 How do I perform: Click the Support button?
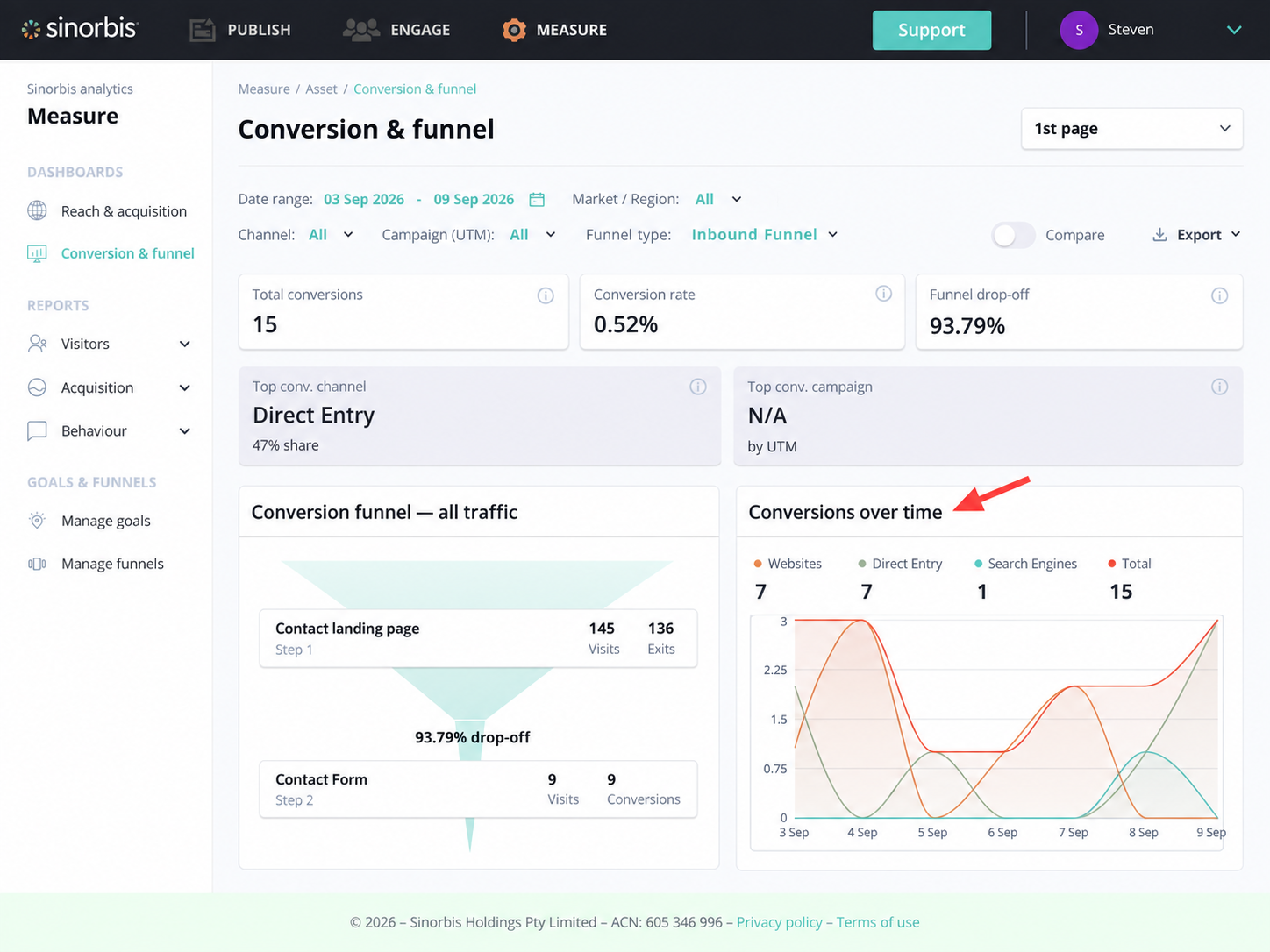[x=931, y=30]
